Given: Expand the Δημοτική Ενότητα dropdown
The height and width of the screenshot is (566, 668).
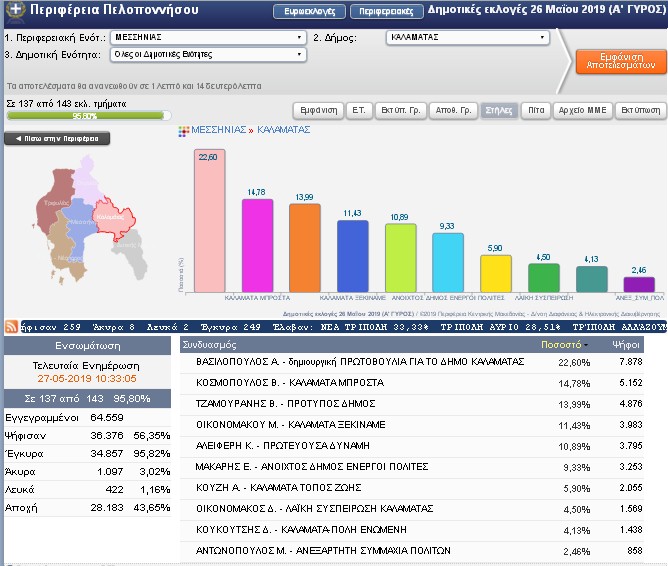Looking at the screenshot, I should 208,55.
